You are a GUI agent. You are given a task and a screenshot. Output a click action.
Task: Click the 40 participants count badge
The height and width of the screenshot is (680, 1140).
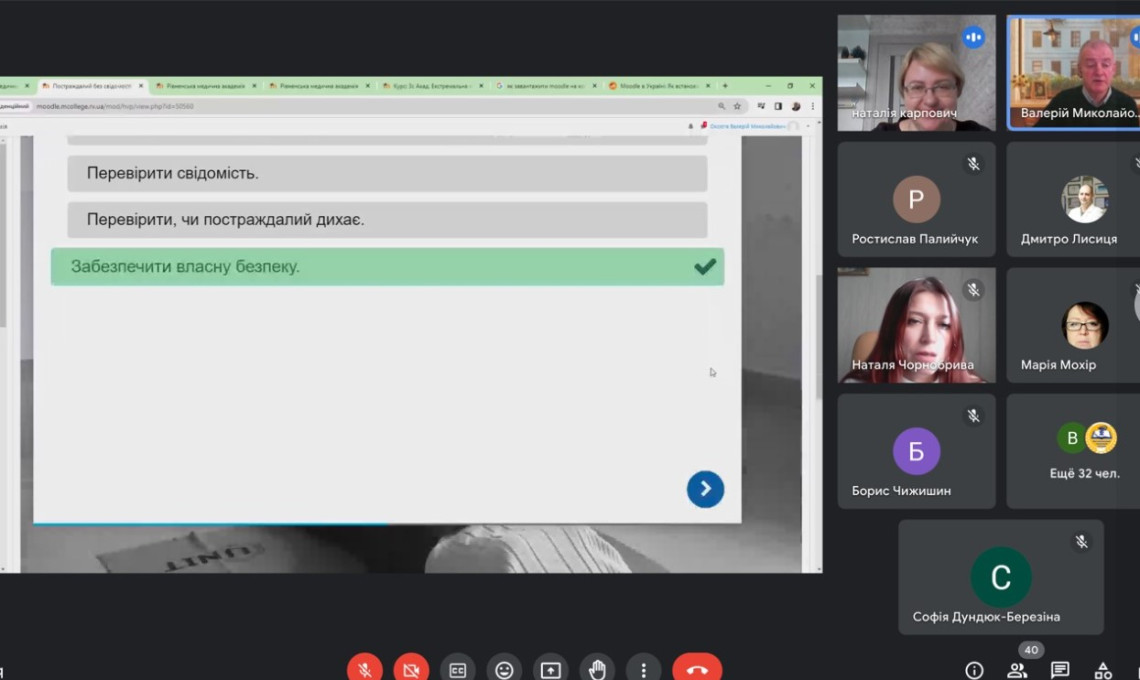coord(1031,650)
